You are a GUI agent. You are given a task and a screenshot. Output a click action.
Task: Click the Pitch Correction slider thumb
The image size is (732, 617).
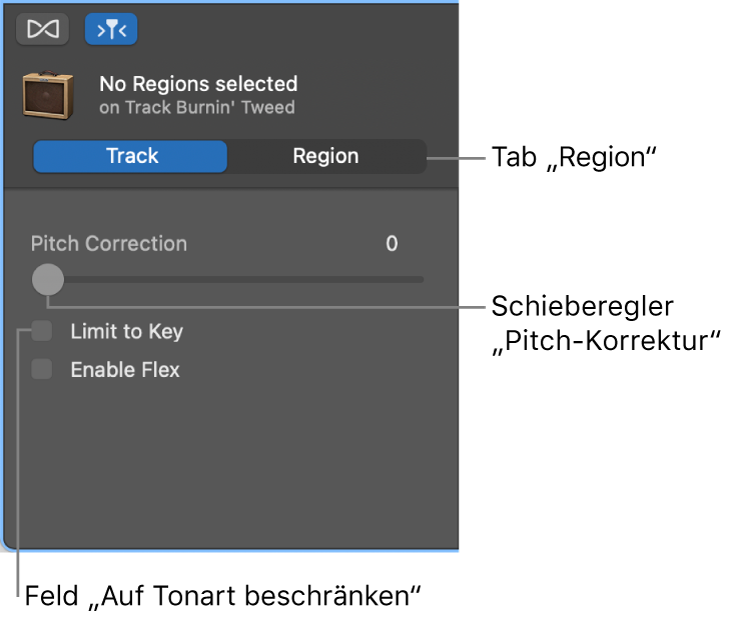tap(47, 280)
